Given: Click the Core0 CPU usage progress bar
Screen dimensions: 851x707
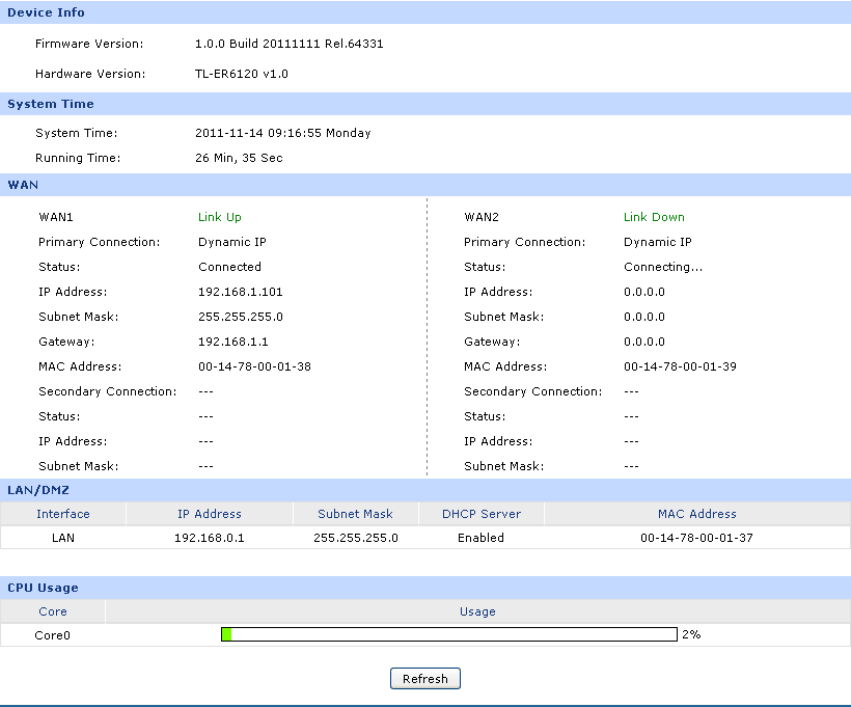Looking at the screenshot, I should click(x=449, y=635).
